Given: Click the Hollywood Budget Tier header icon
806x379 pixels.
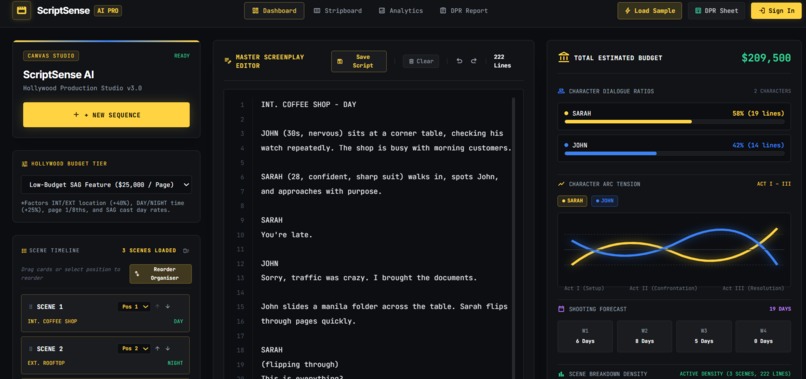Looking at the screenshot, I should 24,164.
